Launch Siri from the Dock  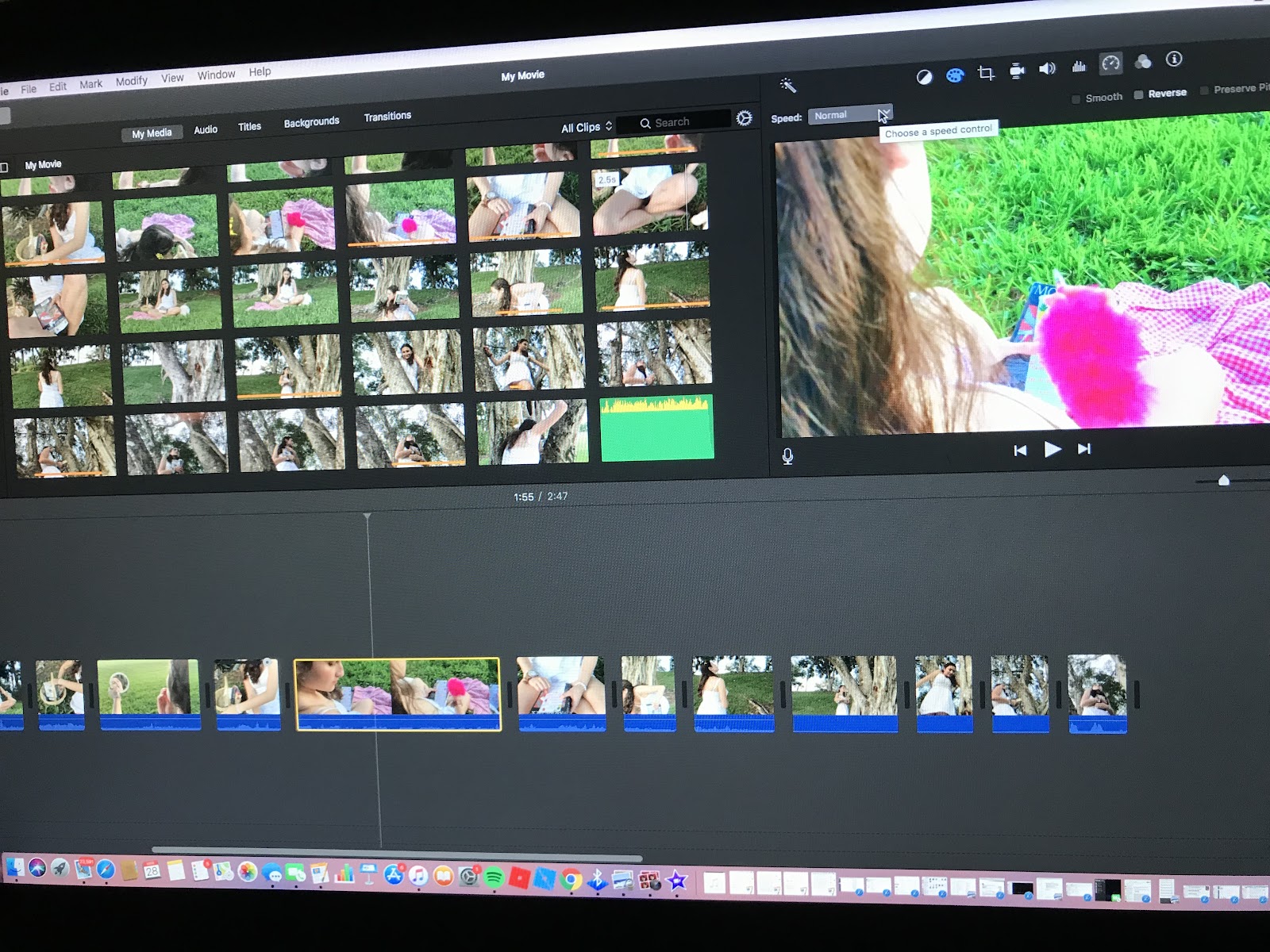(37, 869)
